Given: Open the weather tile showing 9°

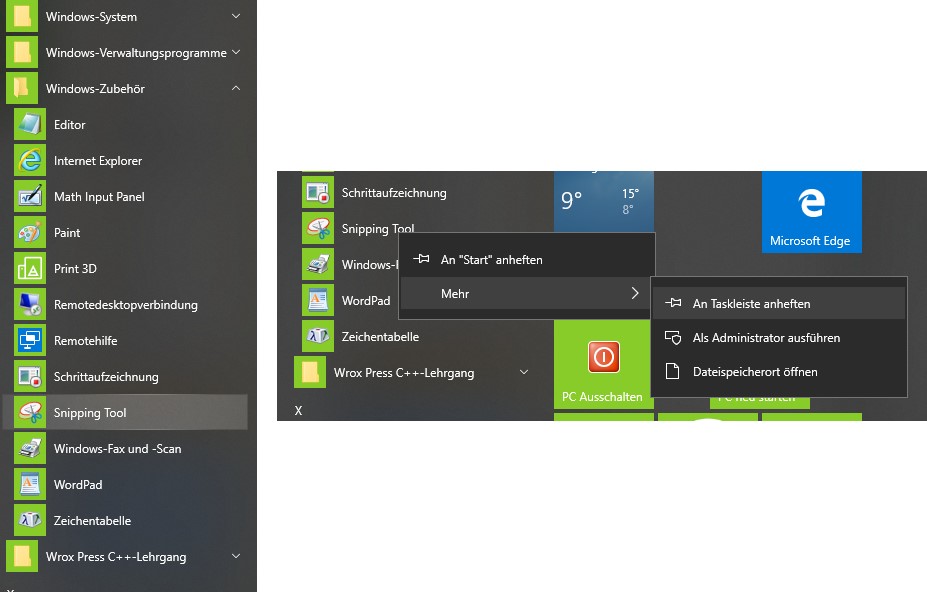Looking at the screenshot, I should tap(604, 202).
